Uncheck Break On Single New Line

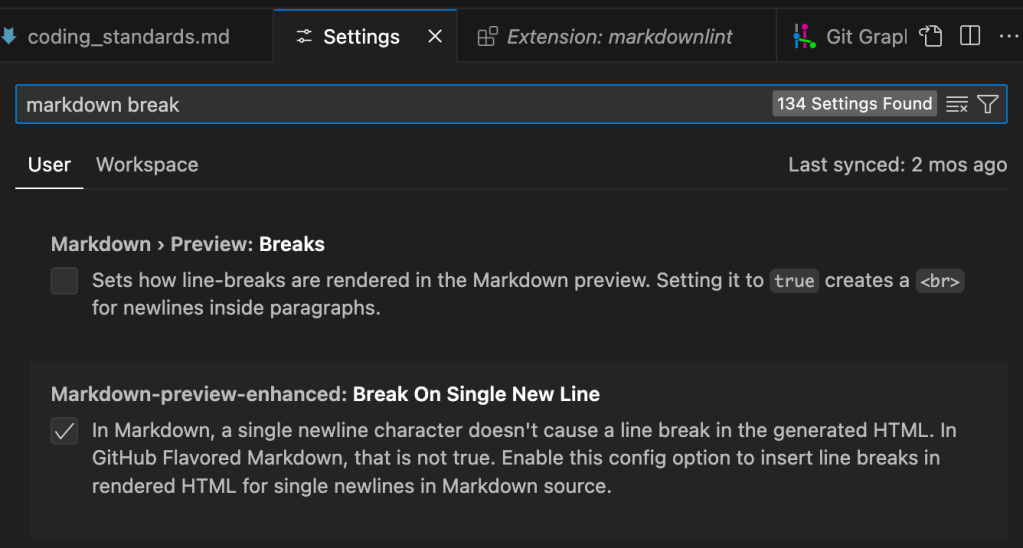(x=64, y=432)
